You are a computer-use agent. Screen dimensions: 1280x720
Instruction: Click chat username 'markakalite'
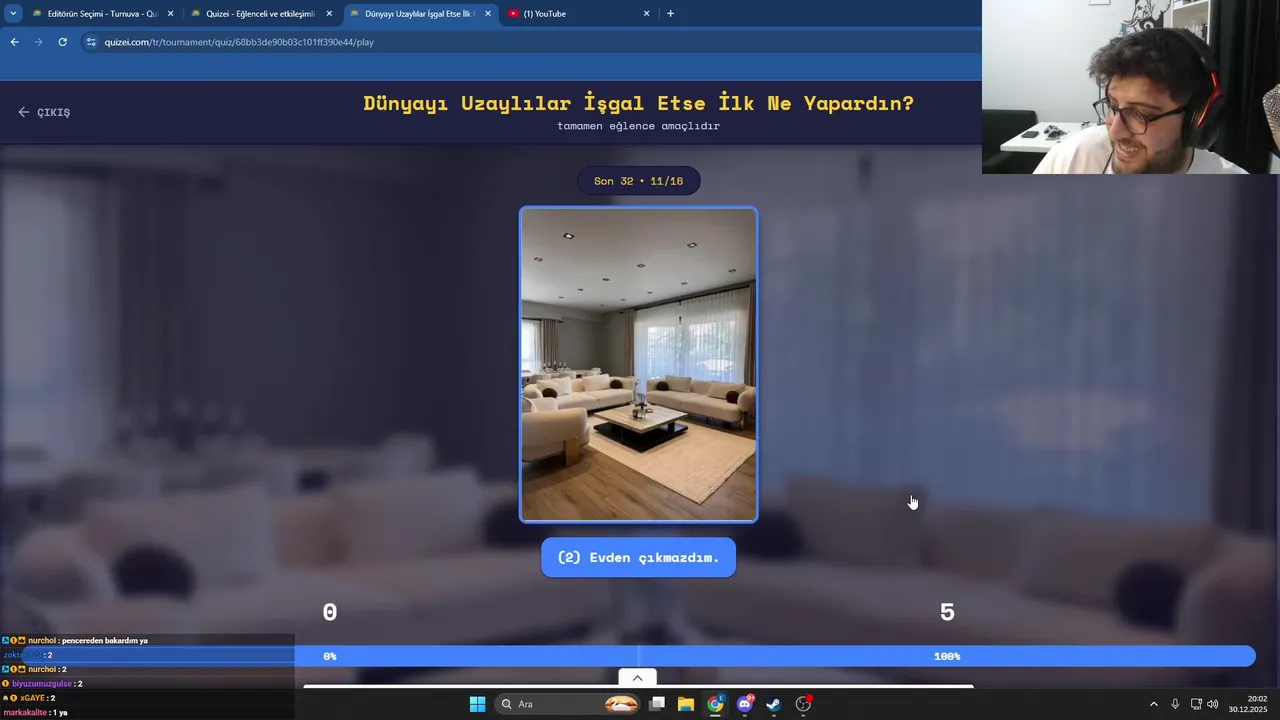(26, 712)
